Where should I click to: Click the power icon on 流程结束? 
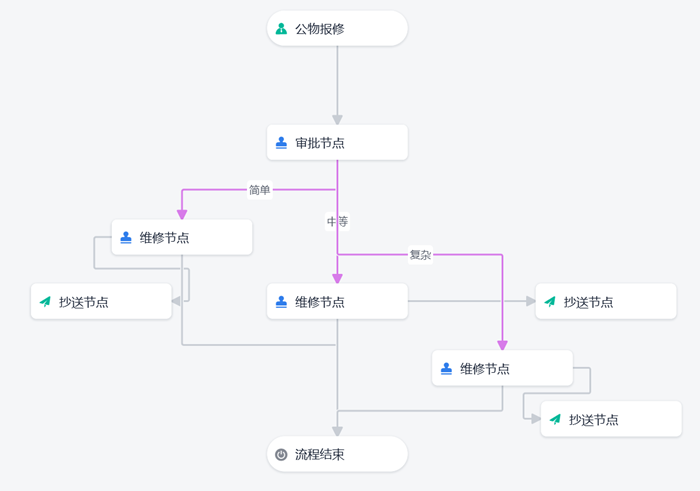(x=281, y=455)
